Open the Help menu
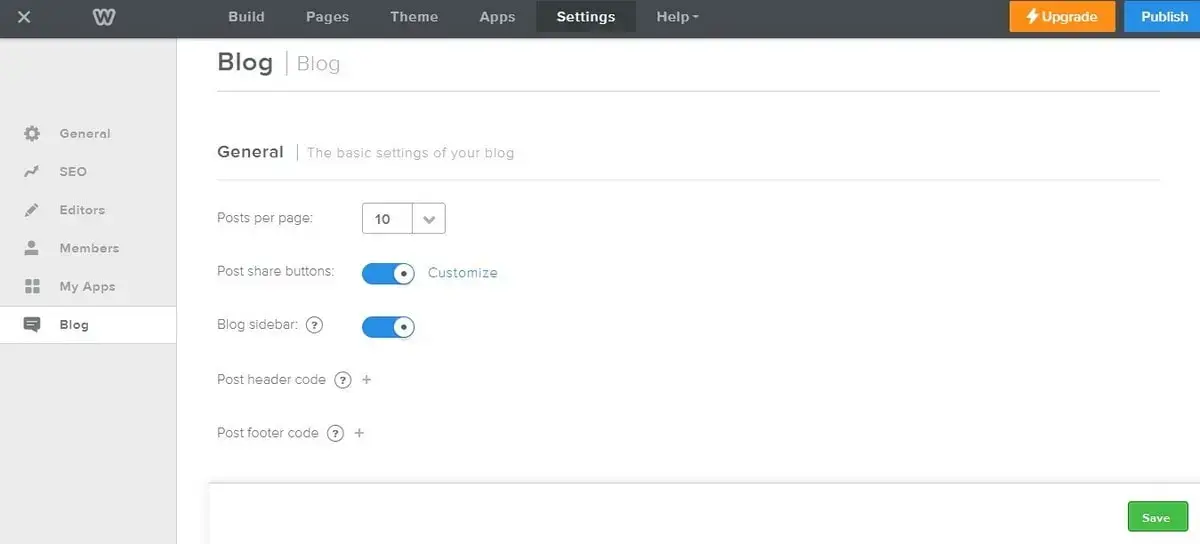This screenshot has width=1200, height=544. 677,16
